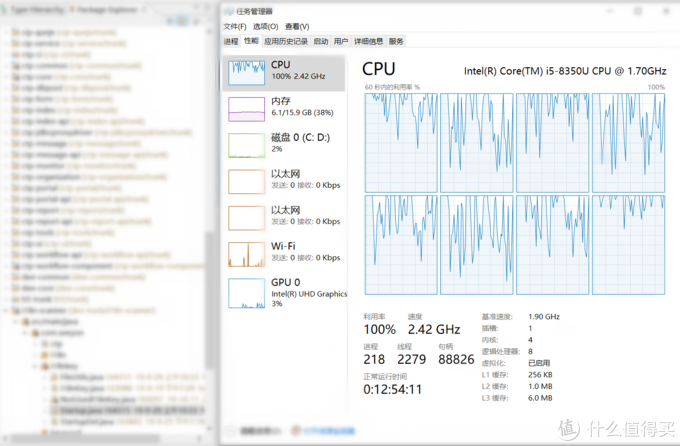Select the CPU usage thumbnail graph
Image resolution: width=680 pixels, height=446 pixels.
point(246,72)
